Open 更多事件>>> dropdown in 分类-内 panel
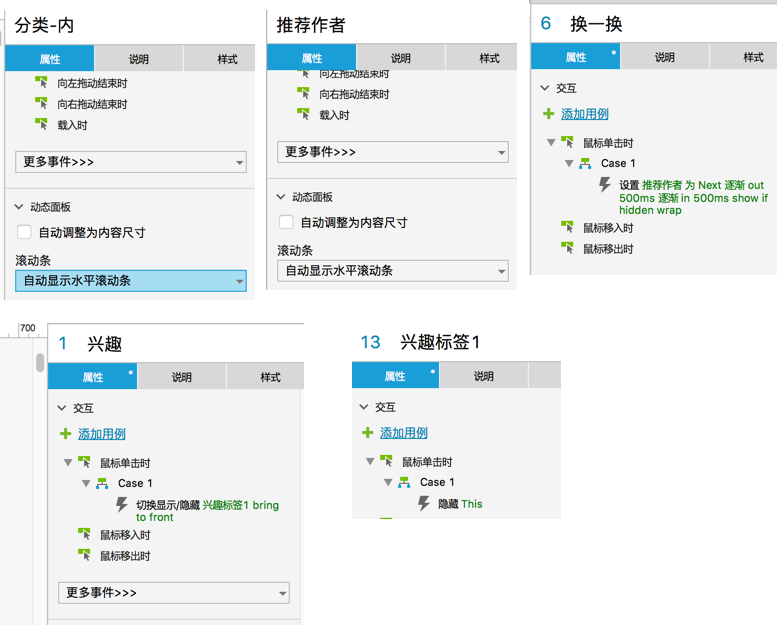778x626 pixels. point(131,162)
